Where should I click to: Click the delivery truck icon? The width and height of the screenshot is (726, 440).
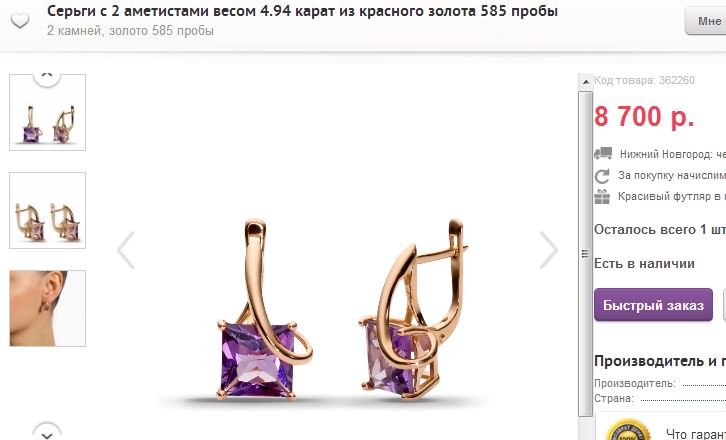tap(603, 153)
